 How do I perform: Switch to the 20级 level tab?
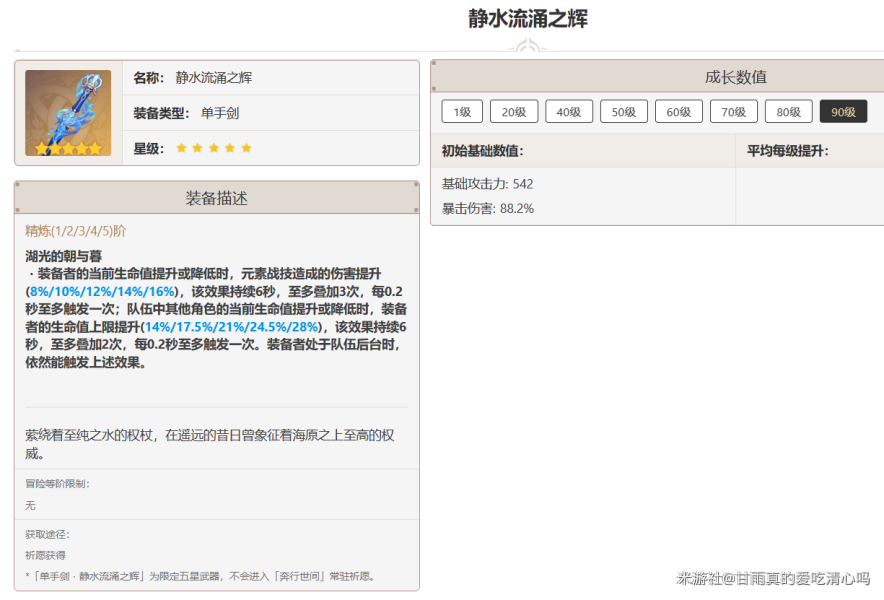pyautogui.click(x=515, y=112)
